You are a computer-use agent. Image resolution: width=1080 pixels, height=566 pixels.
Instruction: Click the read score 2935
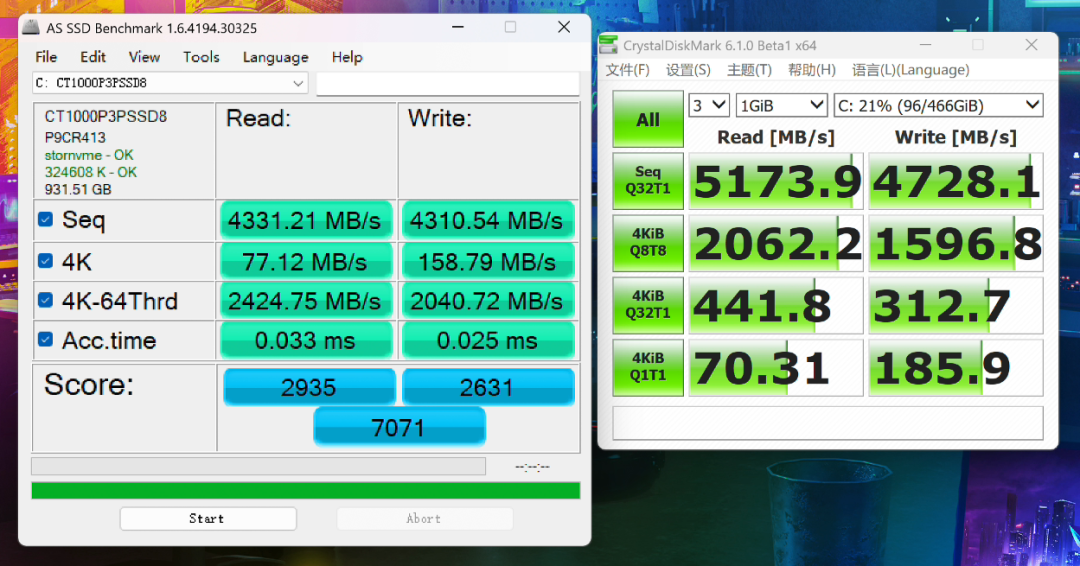[309, 387]
